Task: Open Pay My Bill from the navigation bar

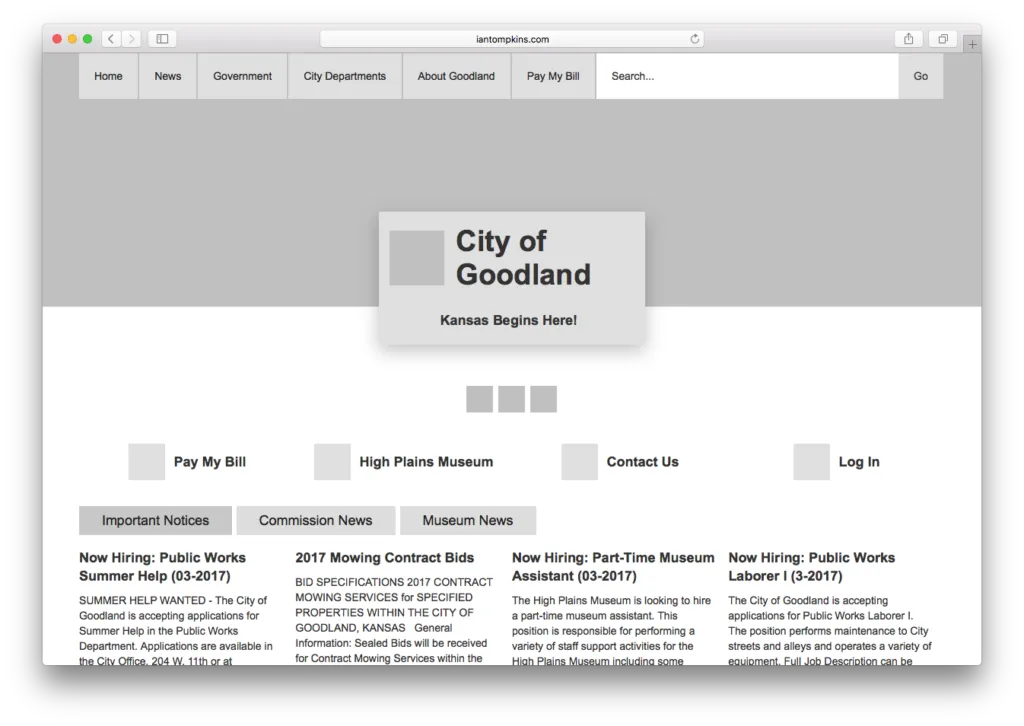Action: coord(552,75)
